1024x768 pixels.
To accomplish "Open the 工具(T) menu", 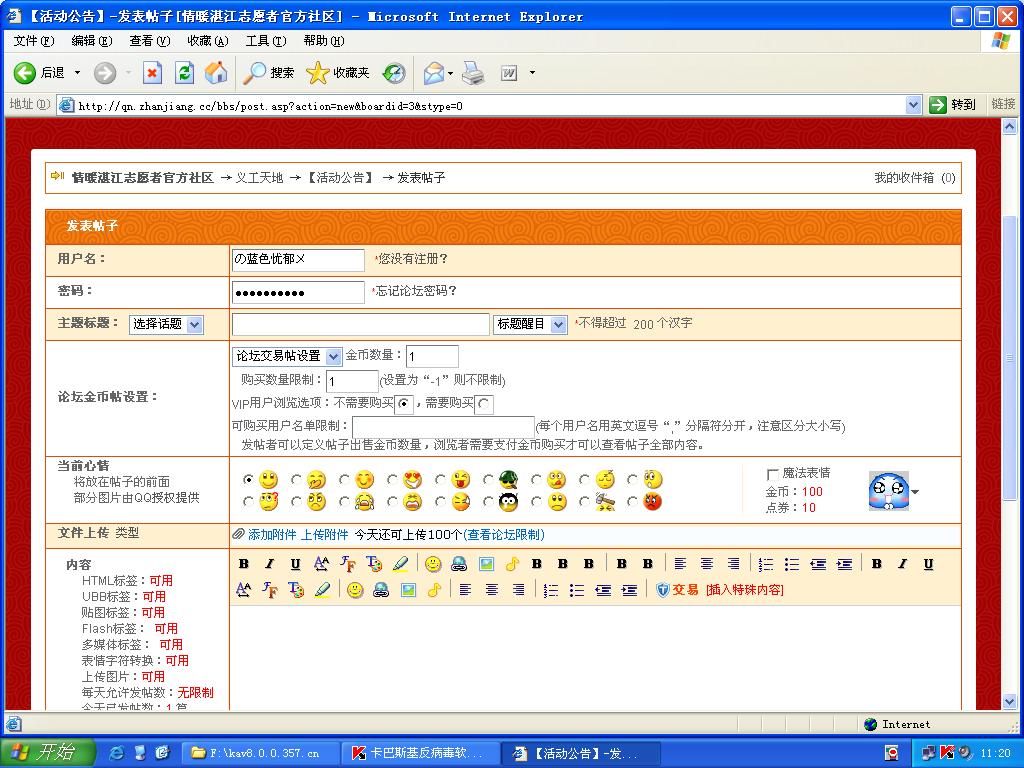I will pyautogui.click(x=265, y=41).
